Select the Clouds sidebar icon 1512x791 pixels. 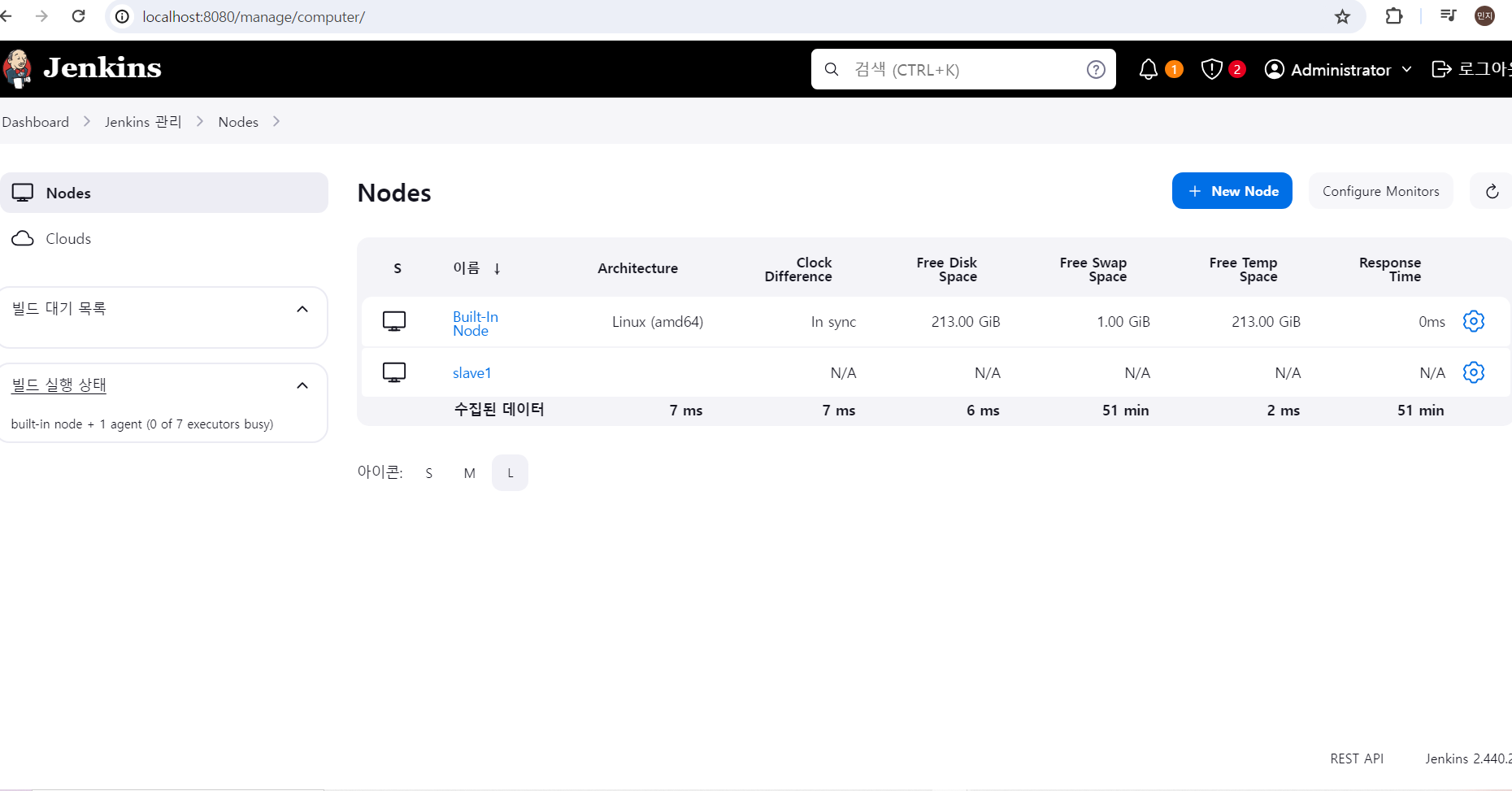coord(23,238)
